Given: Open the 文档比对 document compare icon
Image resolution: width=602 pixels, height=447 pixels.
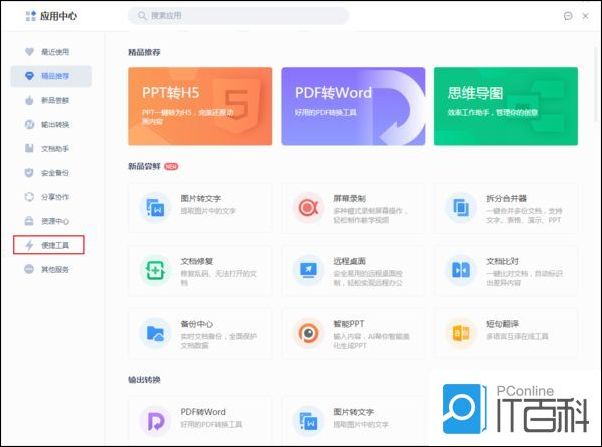Looking at the screenshot, I should coord(461,270).
